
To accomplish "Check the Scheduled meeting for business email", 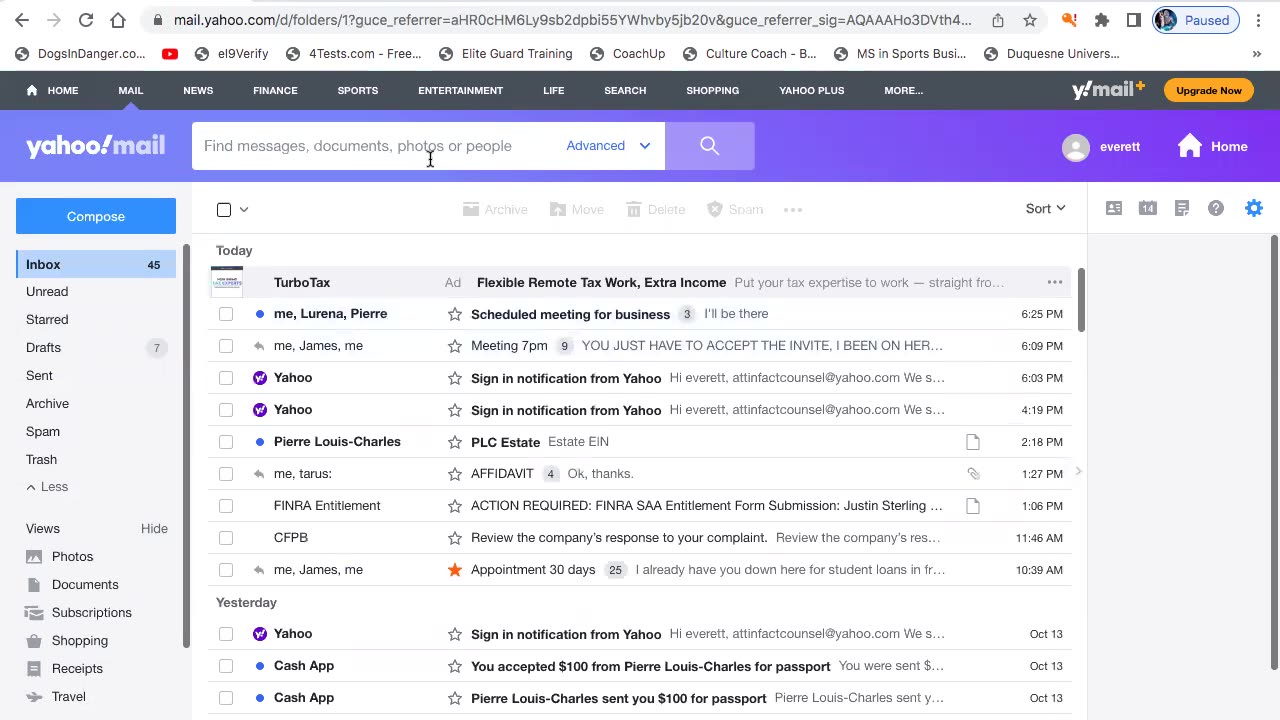I will [226, 314].
